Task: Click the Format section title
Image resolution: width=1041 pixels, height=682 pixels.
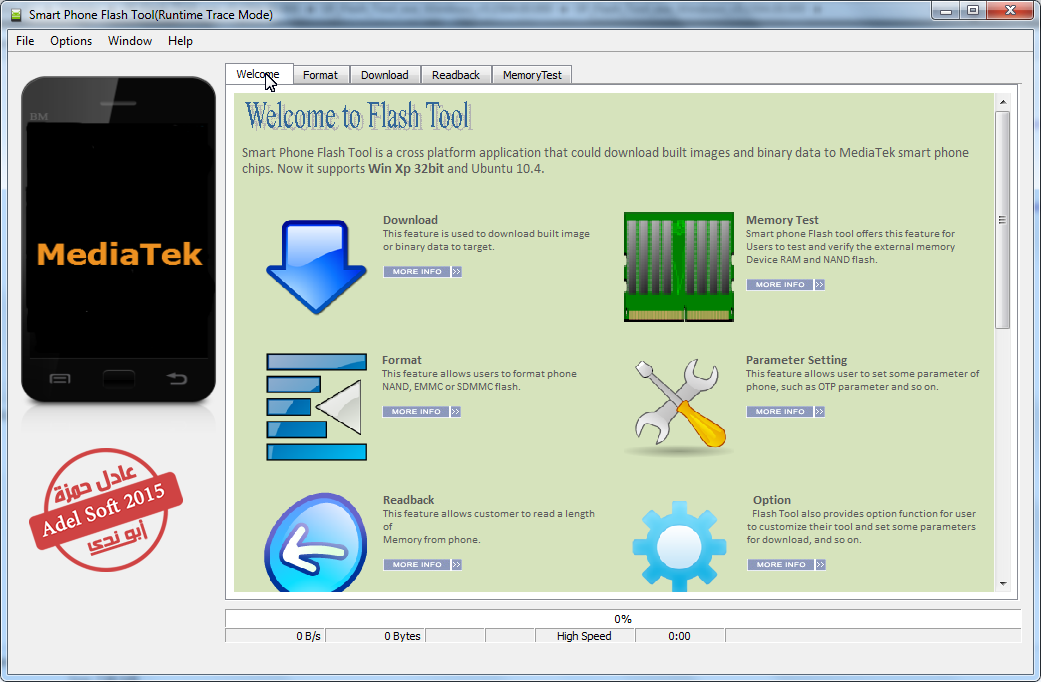Action: coord(402,360)
